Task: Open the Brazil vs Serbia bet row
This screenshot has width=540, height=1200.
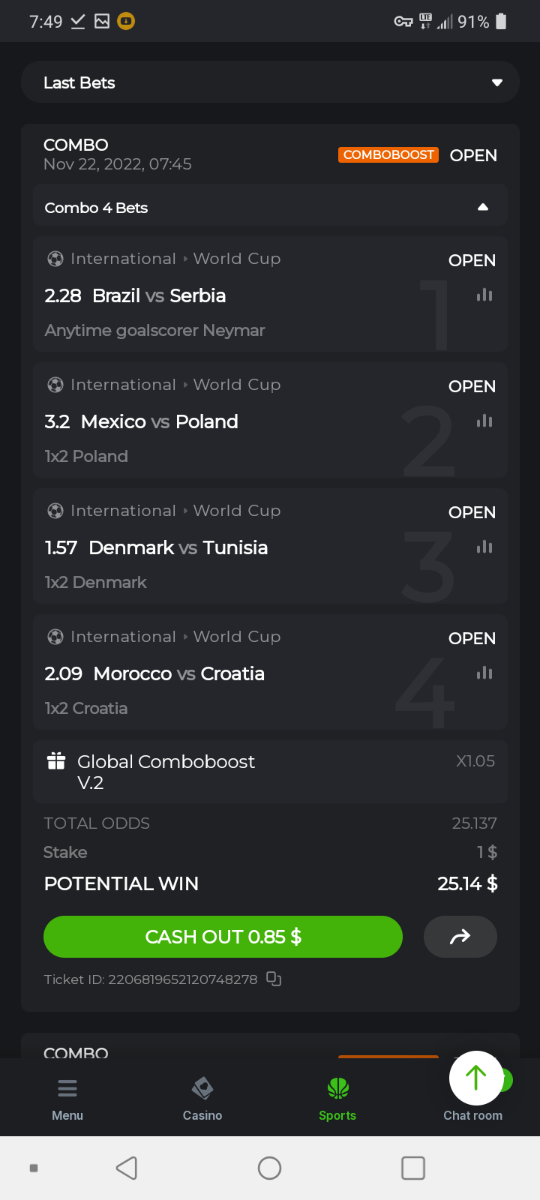Action: pos(270,295)
